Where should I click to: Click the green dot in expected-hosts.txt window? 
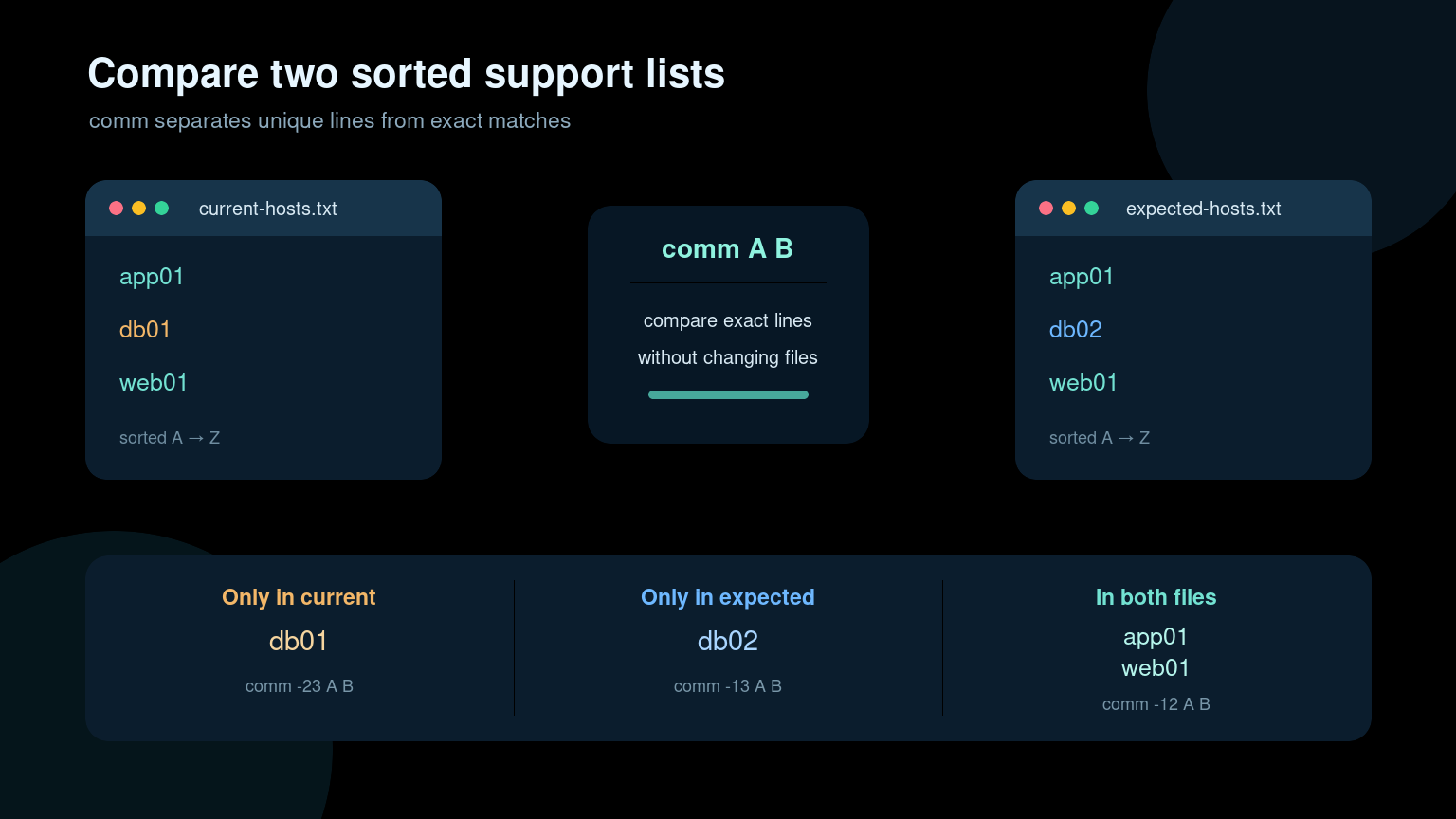[1091, 209]
